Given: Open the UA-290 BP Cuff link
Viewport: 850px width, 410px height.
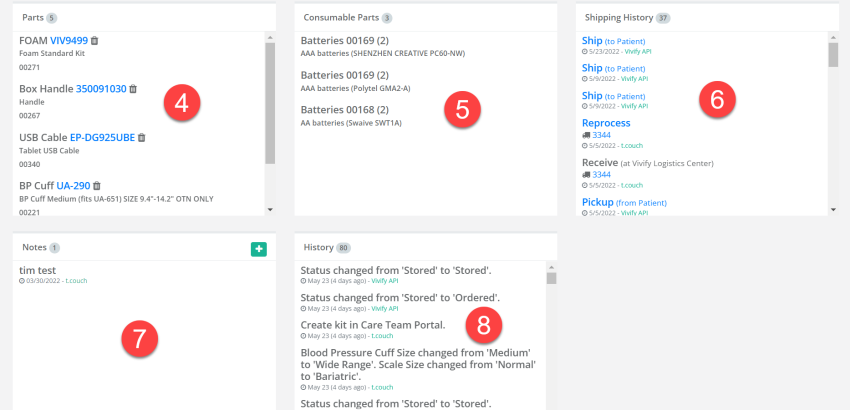Looking at the screenshot, I should click(x=73, y=186).
